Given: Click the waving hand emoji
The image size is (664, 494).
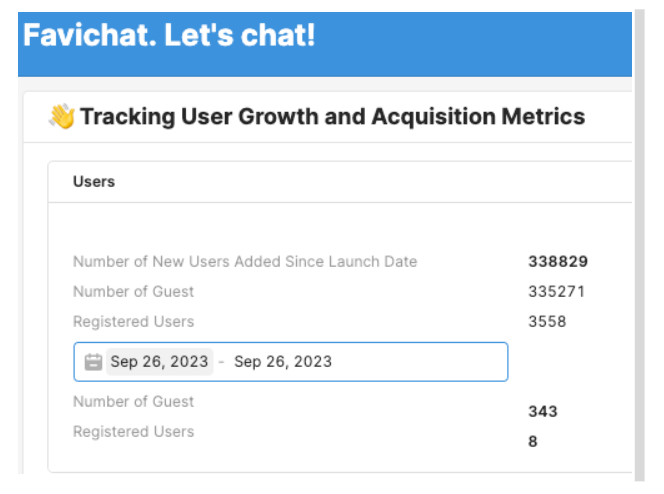Looking at the screenshot, I should pyautogui.click(x=62, y=117).
